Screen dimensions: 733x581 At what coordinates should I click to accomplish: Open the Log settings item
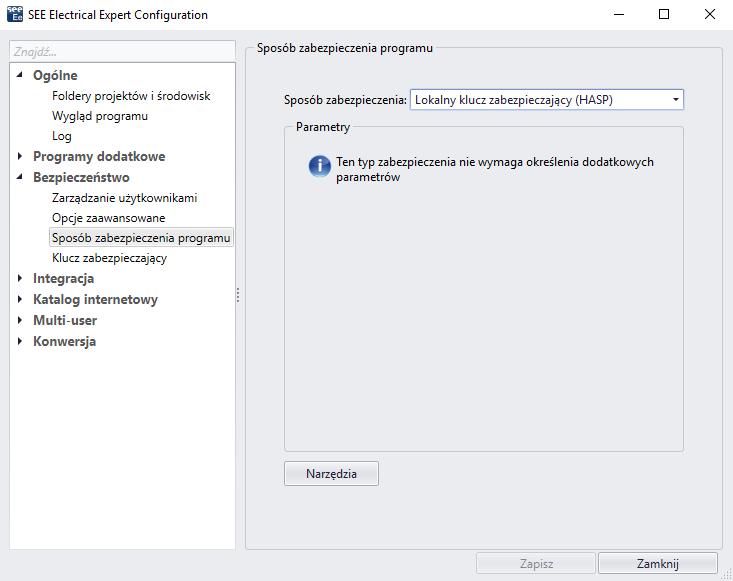point(62,136)
